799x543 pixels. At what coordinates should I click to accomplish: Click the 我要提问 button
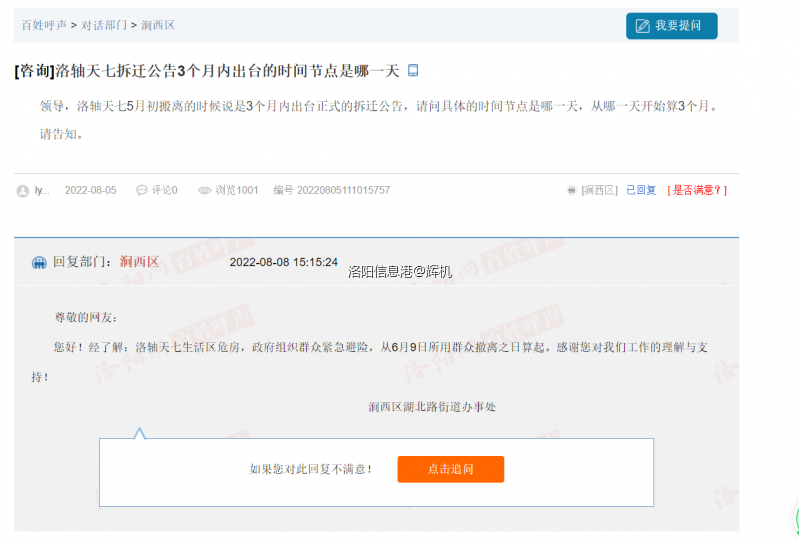pos(671,26)
